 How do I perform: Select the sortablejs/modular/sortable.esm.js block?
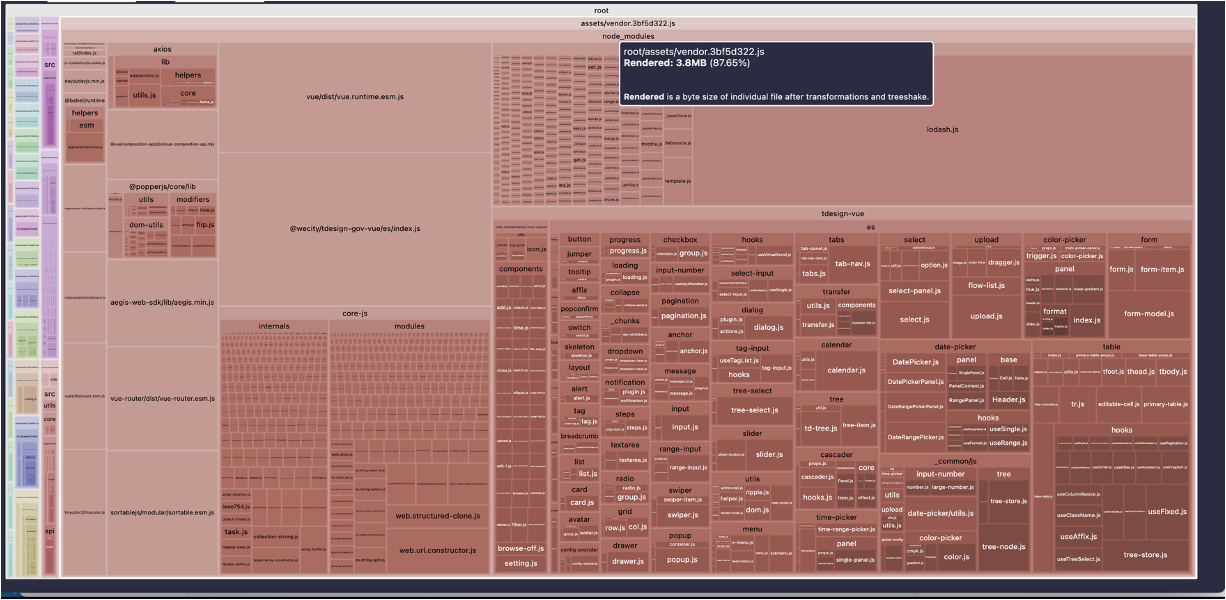[x=162, y=512]
